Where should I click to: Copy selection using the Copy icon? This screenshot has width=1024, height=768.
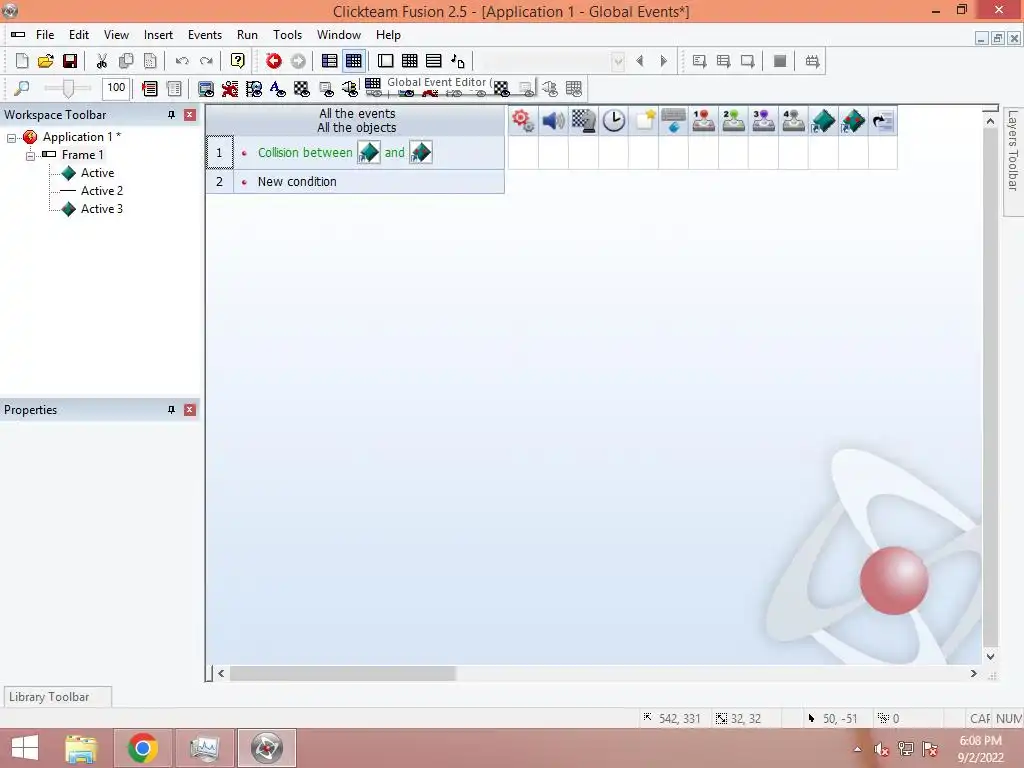click(x=126, y=61)
